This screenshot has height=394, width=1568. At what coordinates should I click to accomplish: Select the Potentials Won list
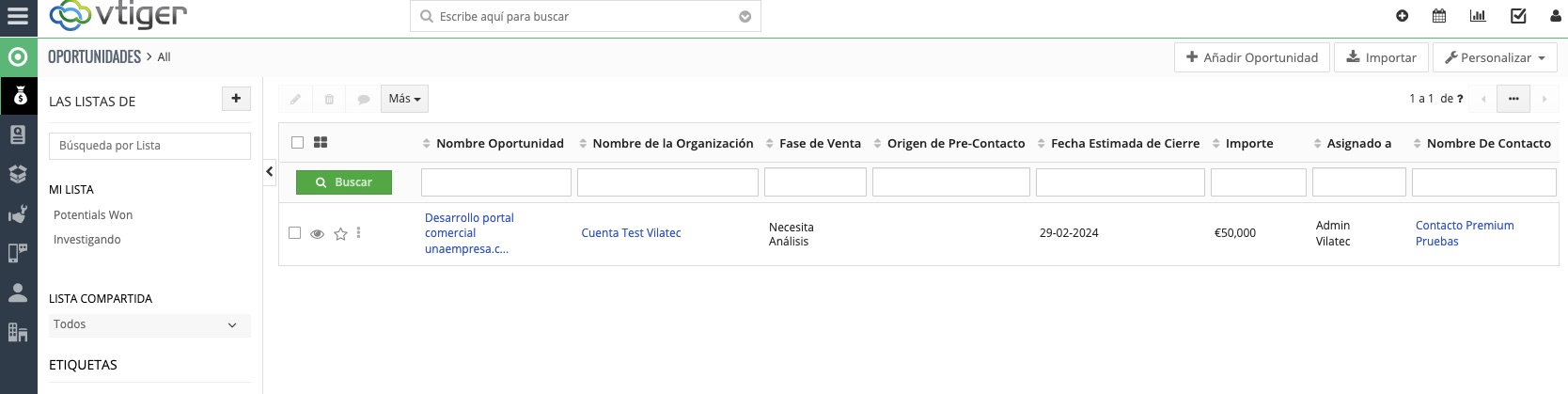[93, 215]
